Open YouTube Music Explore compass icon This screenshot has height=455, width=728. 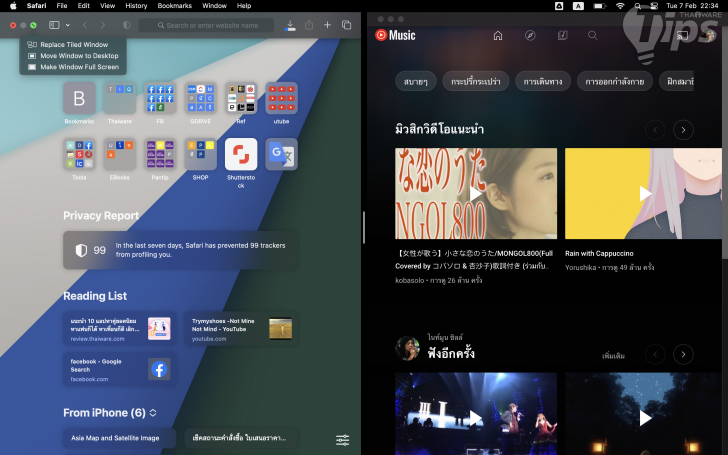tap(530, 35)
